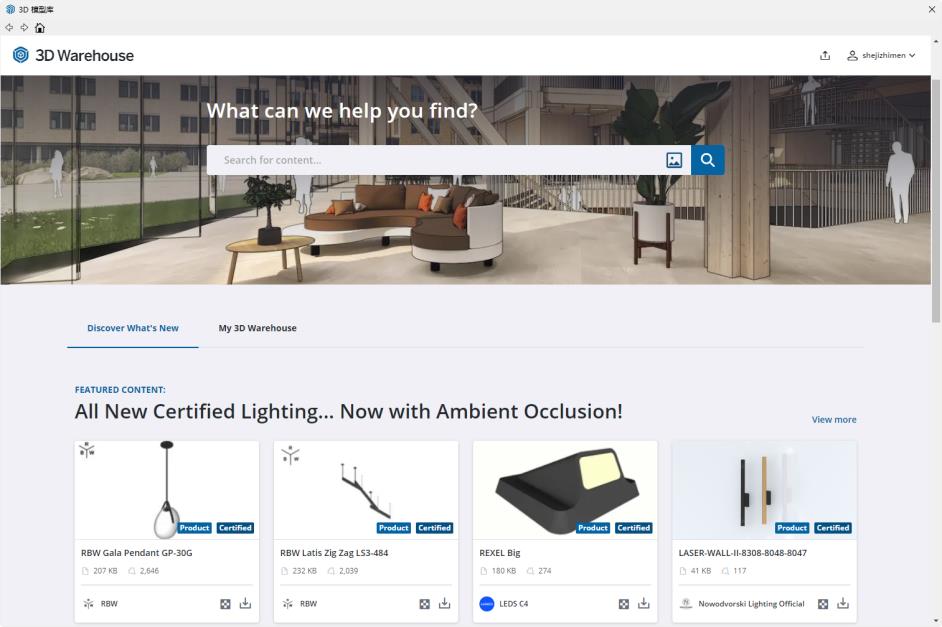The image size is (942, 627).
Task: Click the RBW Gala Pendant GP-30G title
Action: (x=136, y=553)
